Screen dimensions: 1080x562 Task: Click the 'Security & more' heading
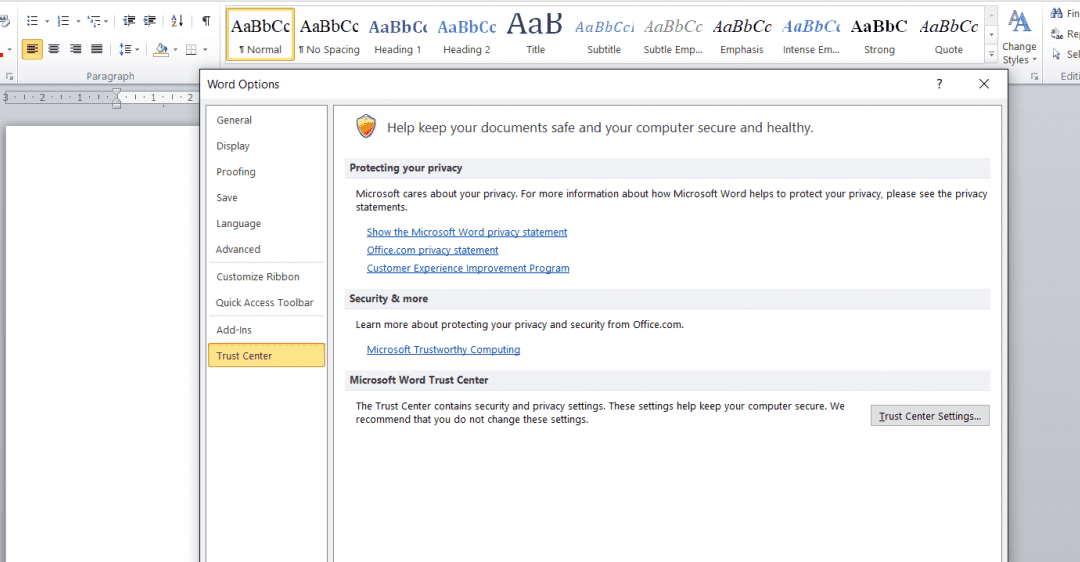pos(388,299)
